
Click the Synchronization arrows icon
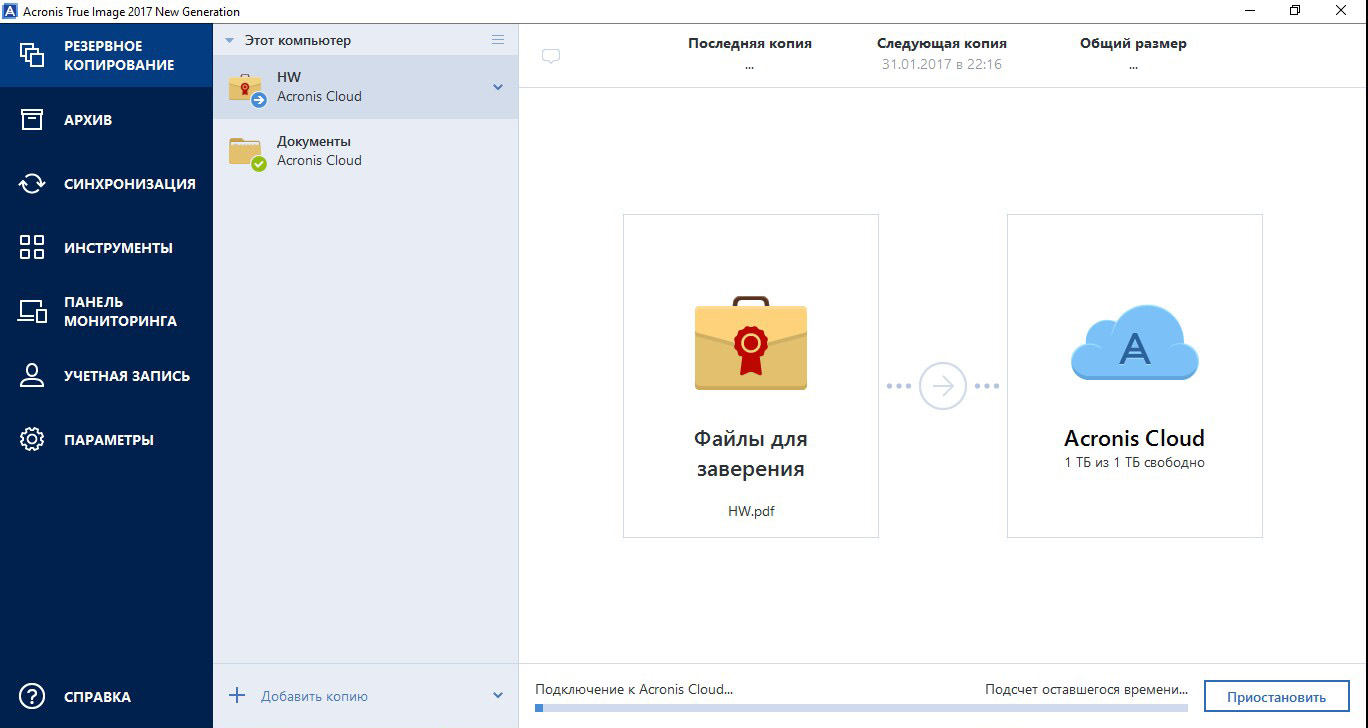coord(32,183)
